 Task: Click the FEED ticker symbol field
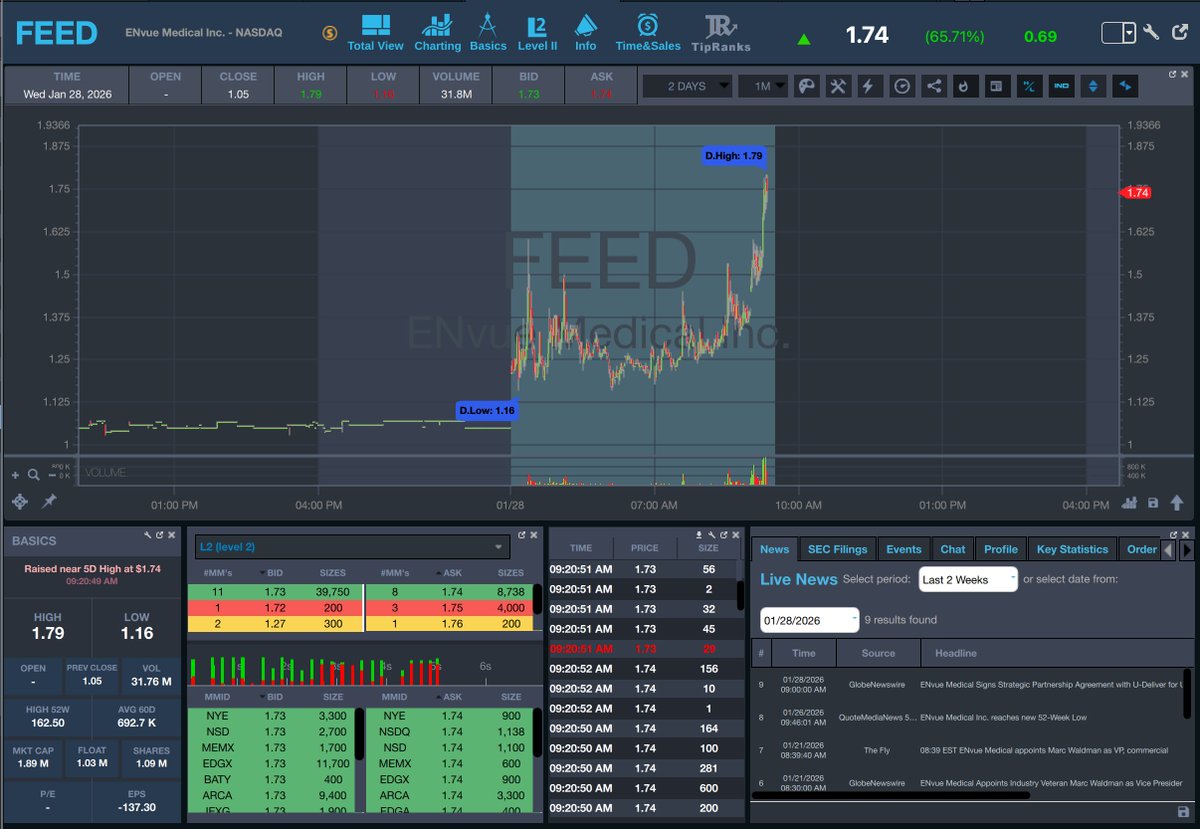point(56,33)
